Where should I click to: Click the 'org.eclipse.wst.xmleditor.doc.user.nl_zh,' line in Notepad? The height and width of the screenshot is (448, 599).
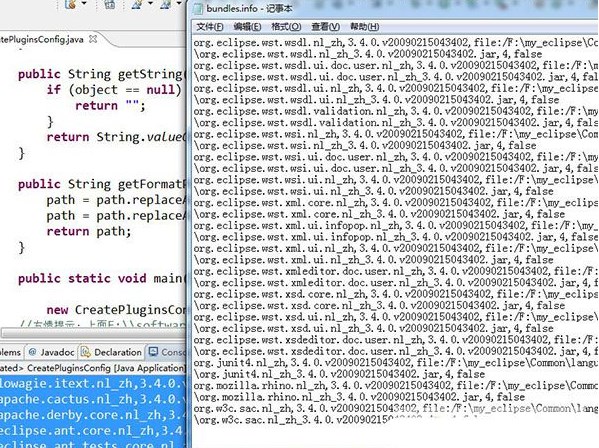(395, 271)
